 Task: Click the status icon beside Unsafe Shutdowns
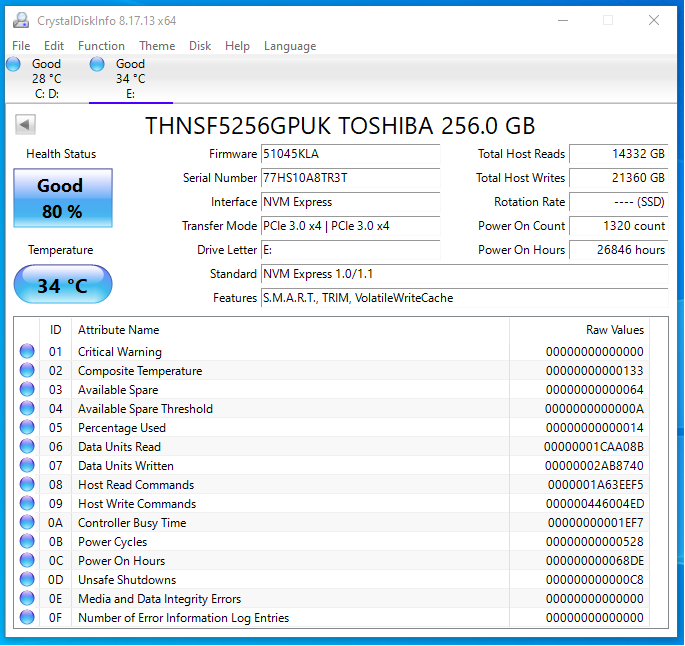click(27, 580)
